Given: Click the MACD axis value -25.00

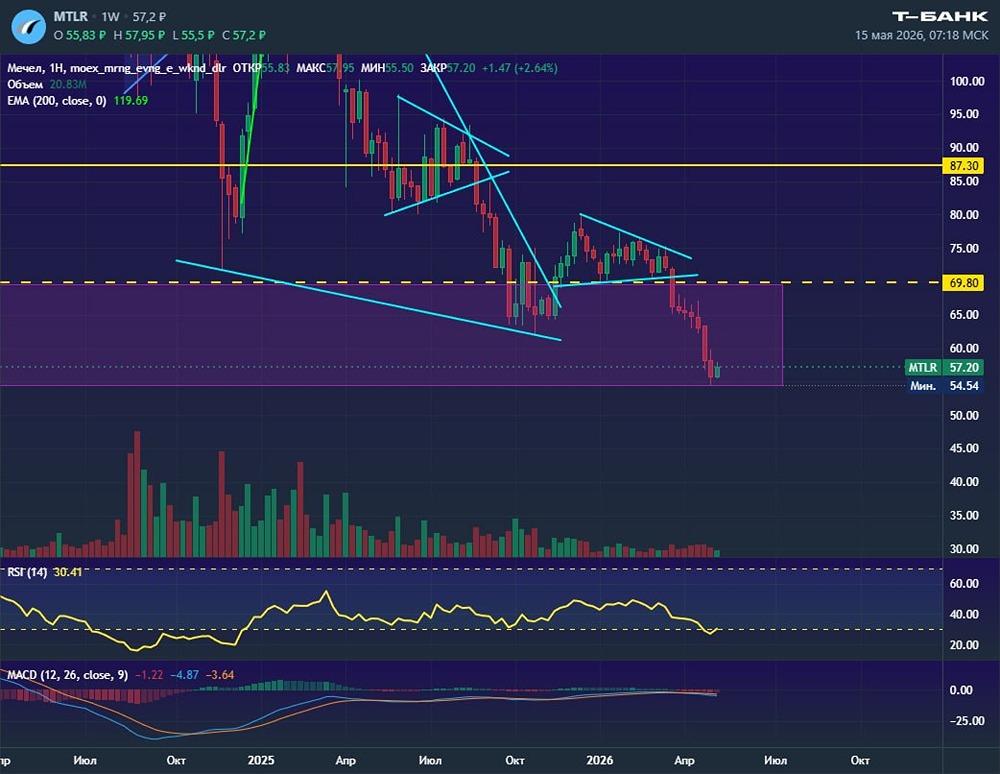Looking at the screenshot, I should tap(966, 720).
